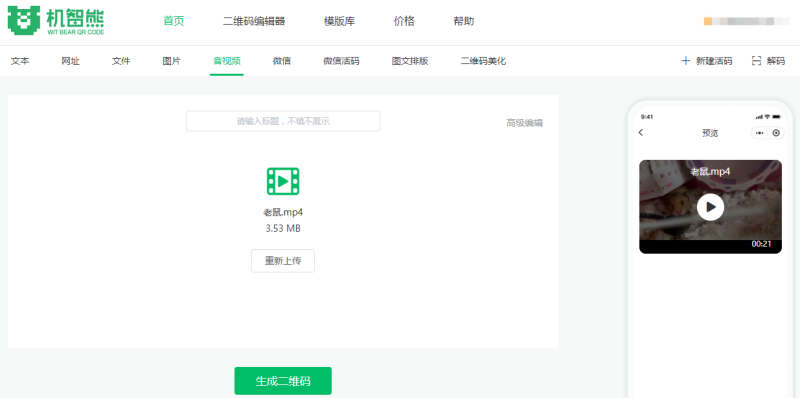The image size is (800, 398).
Task: Switch to the 图文排版 tab
Action: click(x=410, y=61)
